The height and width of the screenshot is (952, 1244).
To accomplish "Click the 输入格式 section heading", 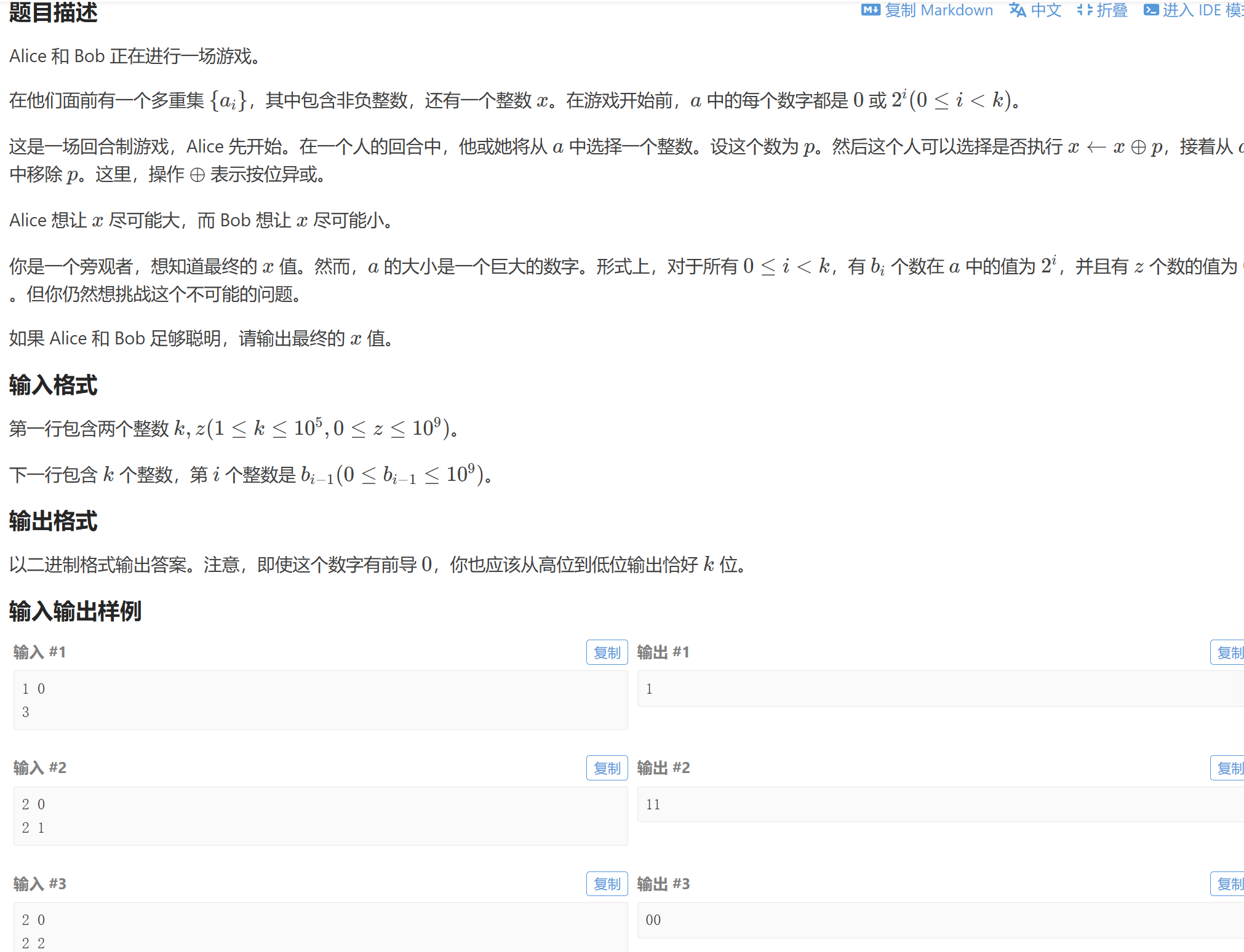I will (x=54, y=386).
